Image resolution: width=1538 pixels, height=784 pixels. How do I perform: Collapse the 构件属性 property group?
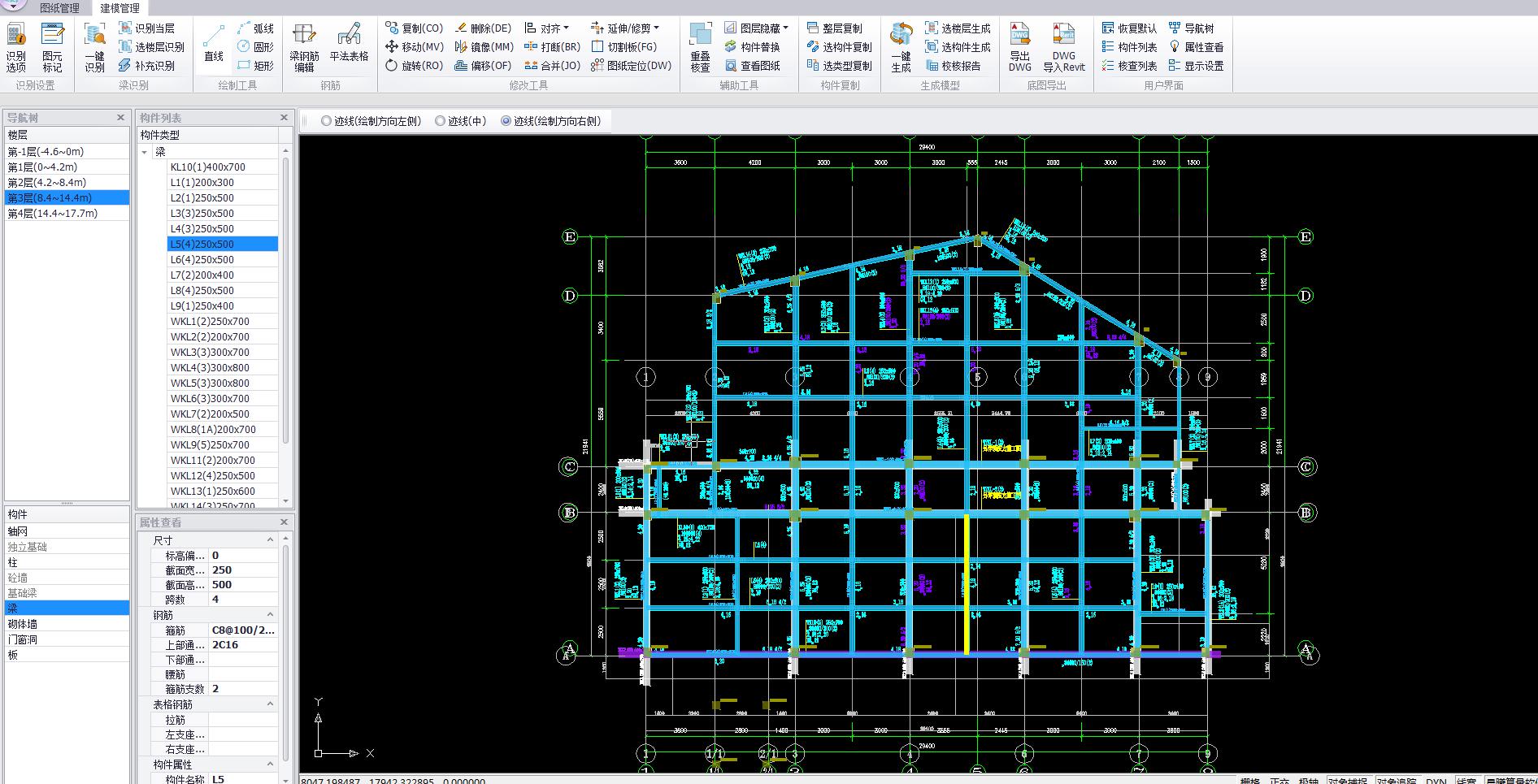[x=271, y=765]
